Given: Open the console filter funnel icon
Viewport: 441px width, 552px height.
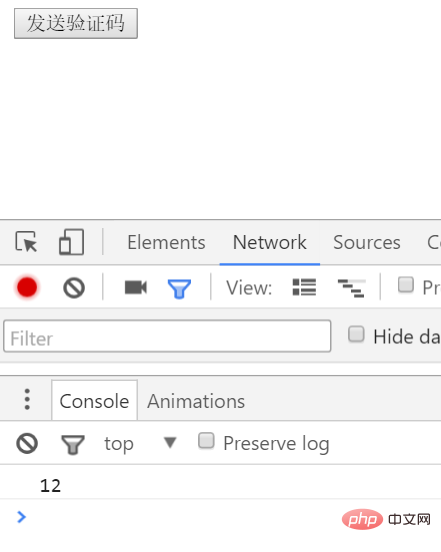Looking at the screenshot, I should (x=73, y=445).
